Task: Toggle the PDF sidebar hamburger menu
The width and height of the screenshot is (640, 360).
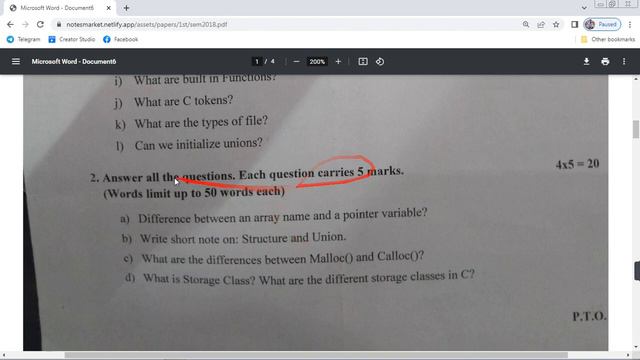Action: [x=16, y=61]
